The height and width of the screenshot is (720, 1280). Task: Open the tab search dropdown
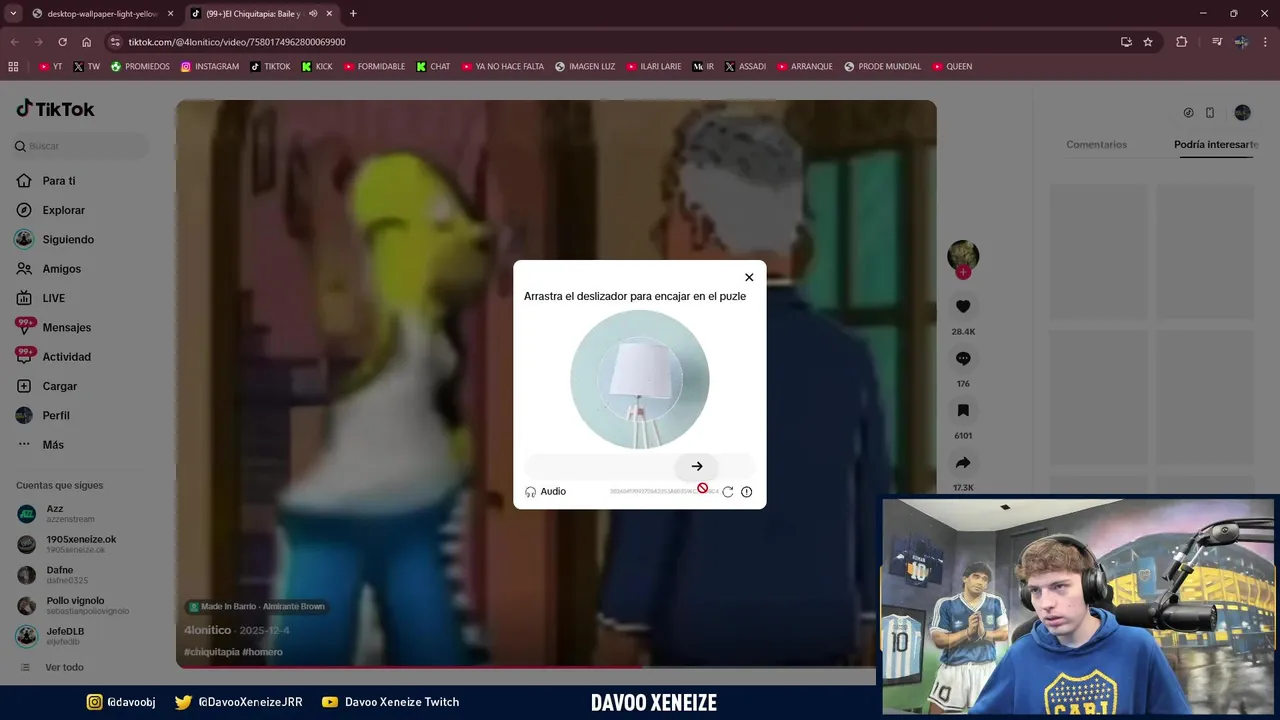(x=13, y=14)
